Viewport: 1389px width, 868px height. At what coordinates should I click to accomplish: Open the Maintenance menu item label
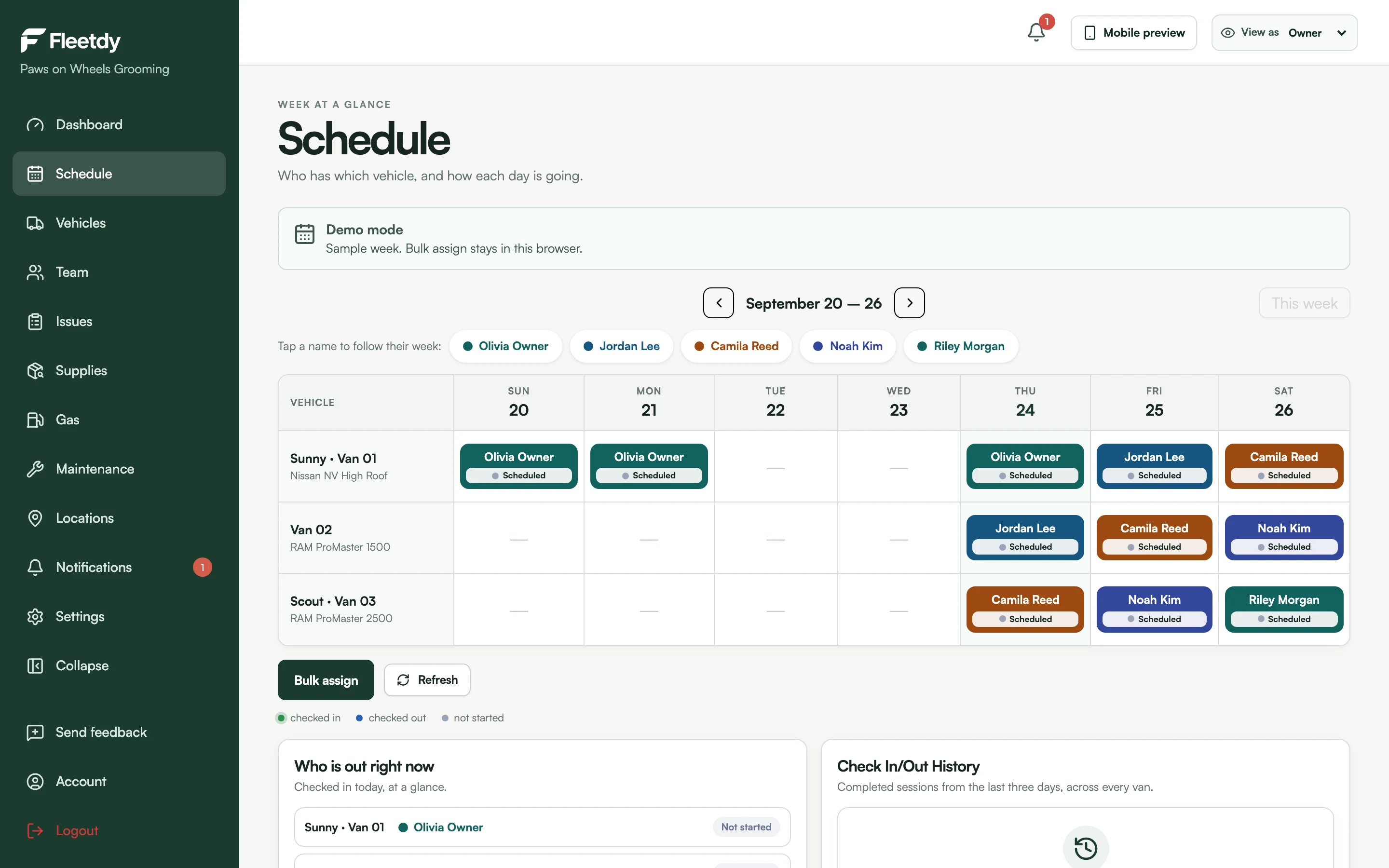click(x=95, y=469)
